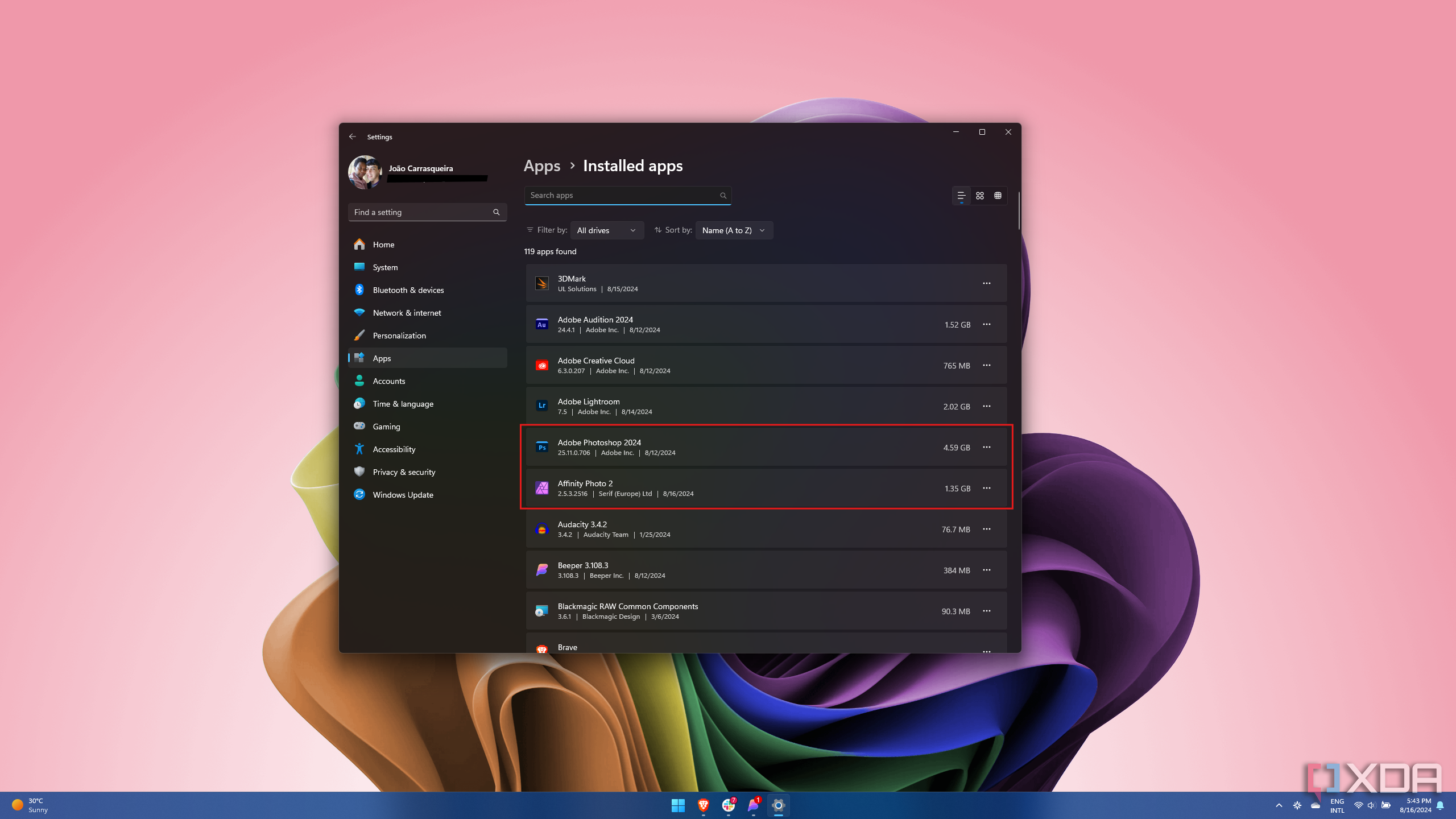Open the battery status tray icon
1456x819 pixels.
pyautogui.click(x=1385, y=805)
